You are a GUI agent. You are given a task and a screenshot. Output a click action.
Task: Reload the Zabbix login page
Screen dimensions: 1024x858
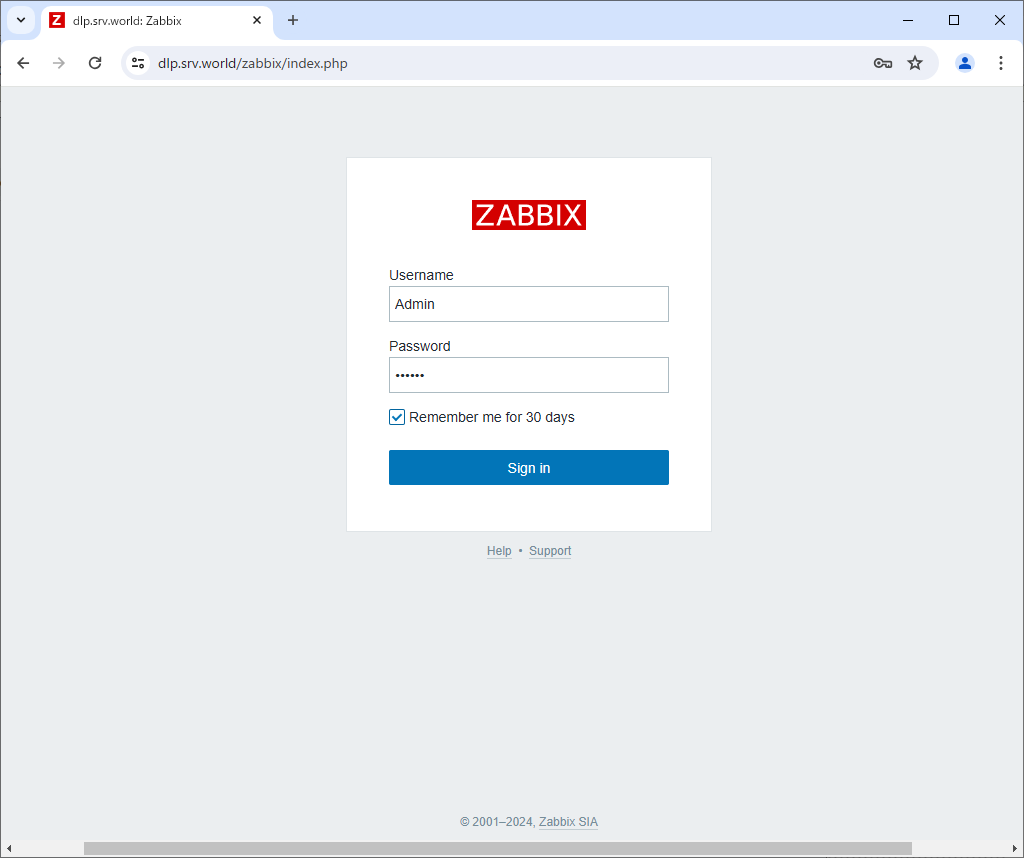(x=95, y=63)
